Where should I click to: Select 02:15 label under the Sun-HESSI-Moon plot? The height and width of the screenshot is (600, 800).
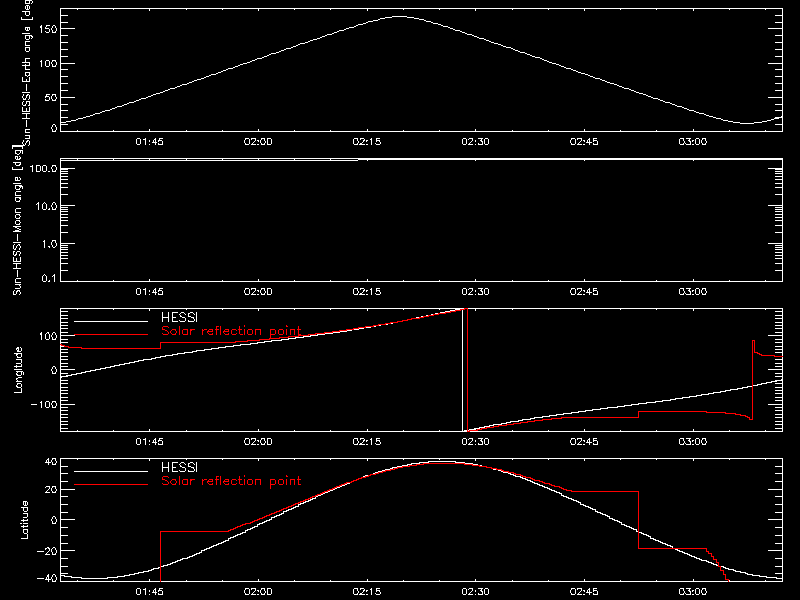tap(367, 292)
